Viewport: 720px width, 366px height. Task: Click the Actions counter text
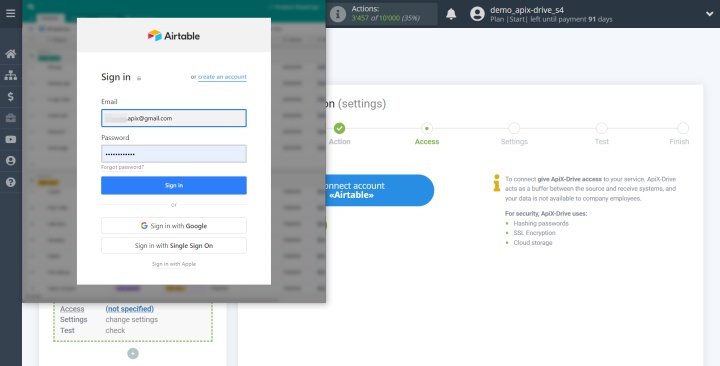coord(386,18)
